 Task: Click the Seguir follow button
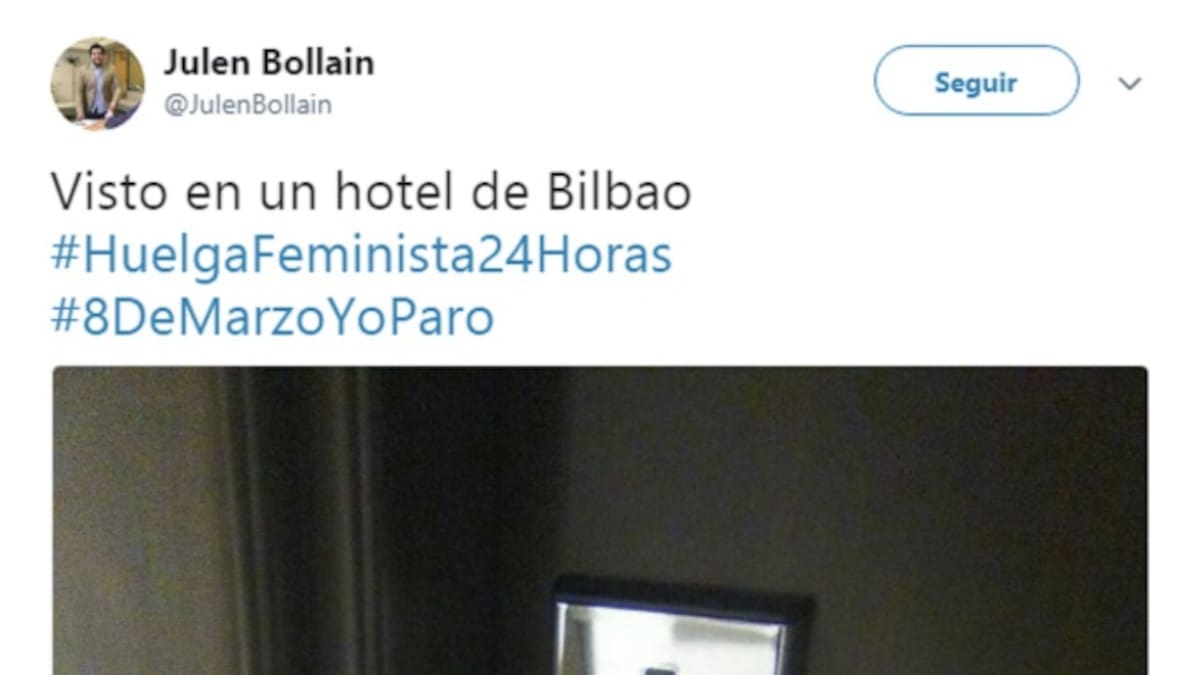(976, 81)
